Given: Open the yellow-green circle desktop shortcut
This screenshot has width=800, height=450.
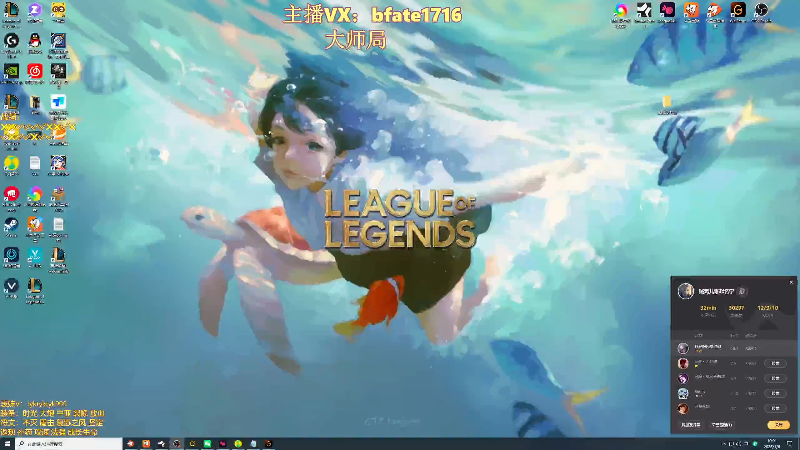Looking at the screenshot, I should (11, 163).
